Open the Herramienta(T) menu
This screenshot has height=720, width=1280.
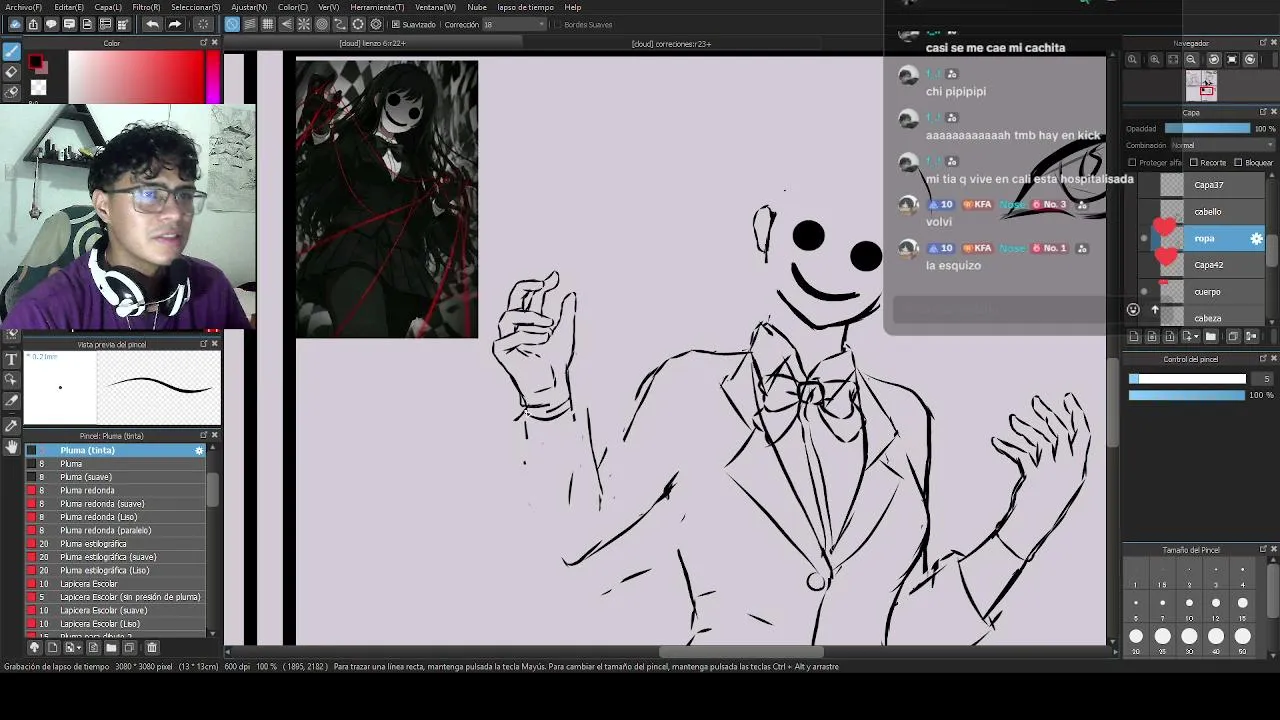(x=377, y=7)
